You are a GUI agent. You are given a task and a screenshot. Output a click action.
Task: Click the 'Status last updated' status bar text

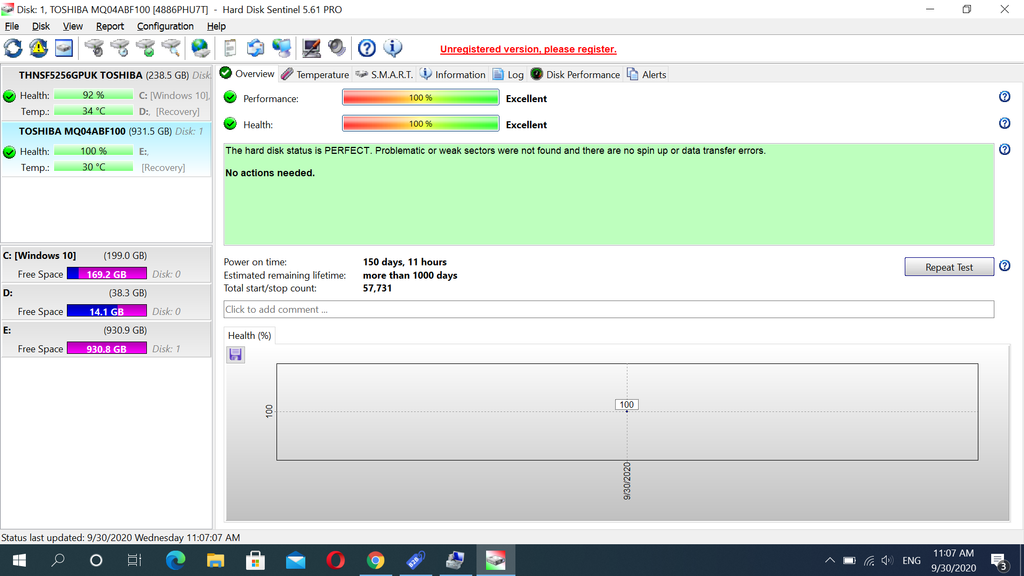pyautogui.click(x=121, y=537)
